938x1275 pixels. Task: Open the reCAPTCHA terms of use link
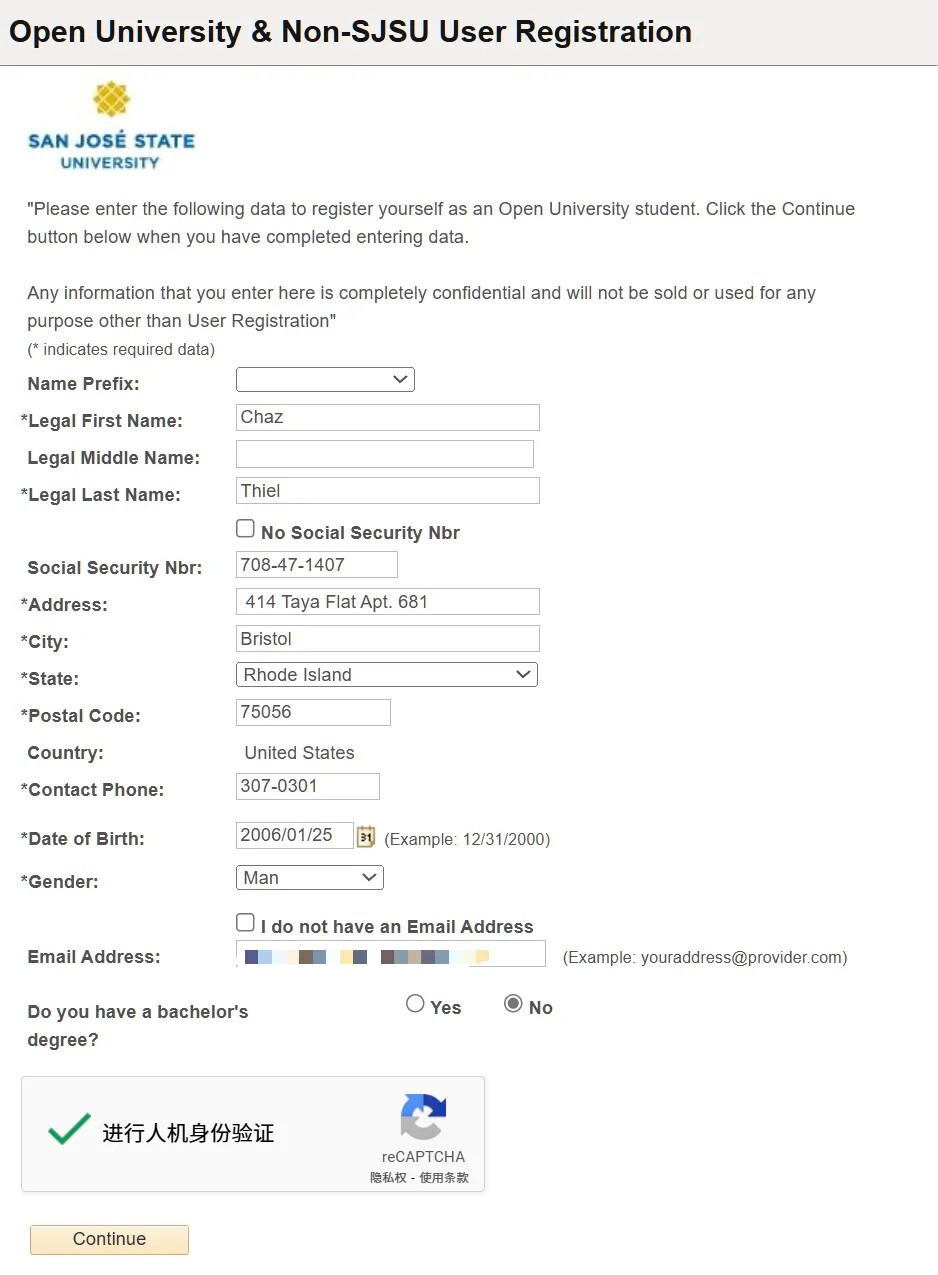[x=444, y=1178]
